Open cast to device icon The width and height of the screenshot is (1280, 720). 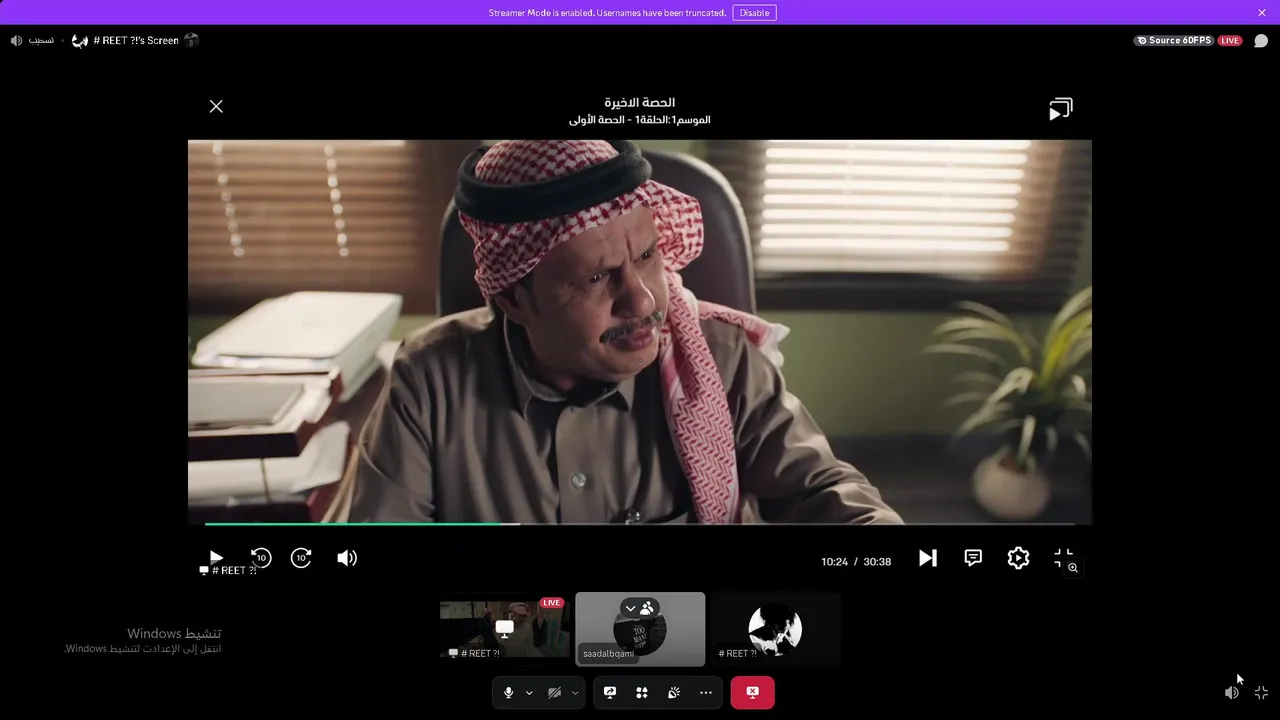click(x=1061, y=109)
